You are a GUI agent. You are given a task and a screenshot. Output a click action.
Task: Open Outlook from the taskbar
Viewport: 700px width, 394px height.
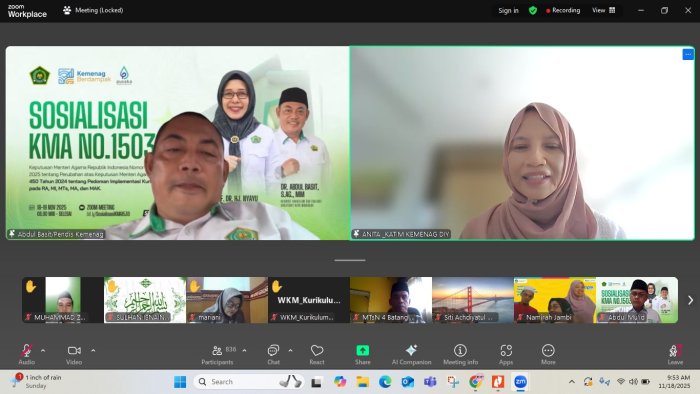click(x=408, y=382)
